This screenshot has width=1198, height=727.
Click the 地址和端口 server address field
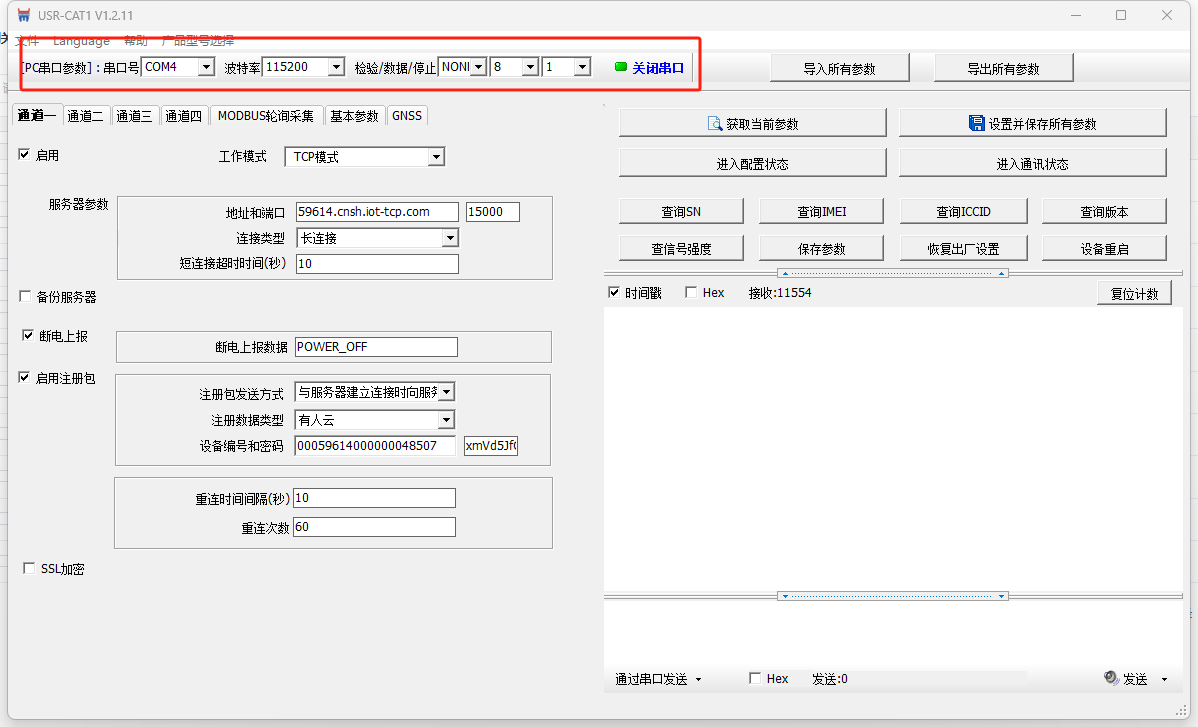pos(377,212)
